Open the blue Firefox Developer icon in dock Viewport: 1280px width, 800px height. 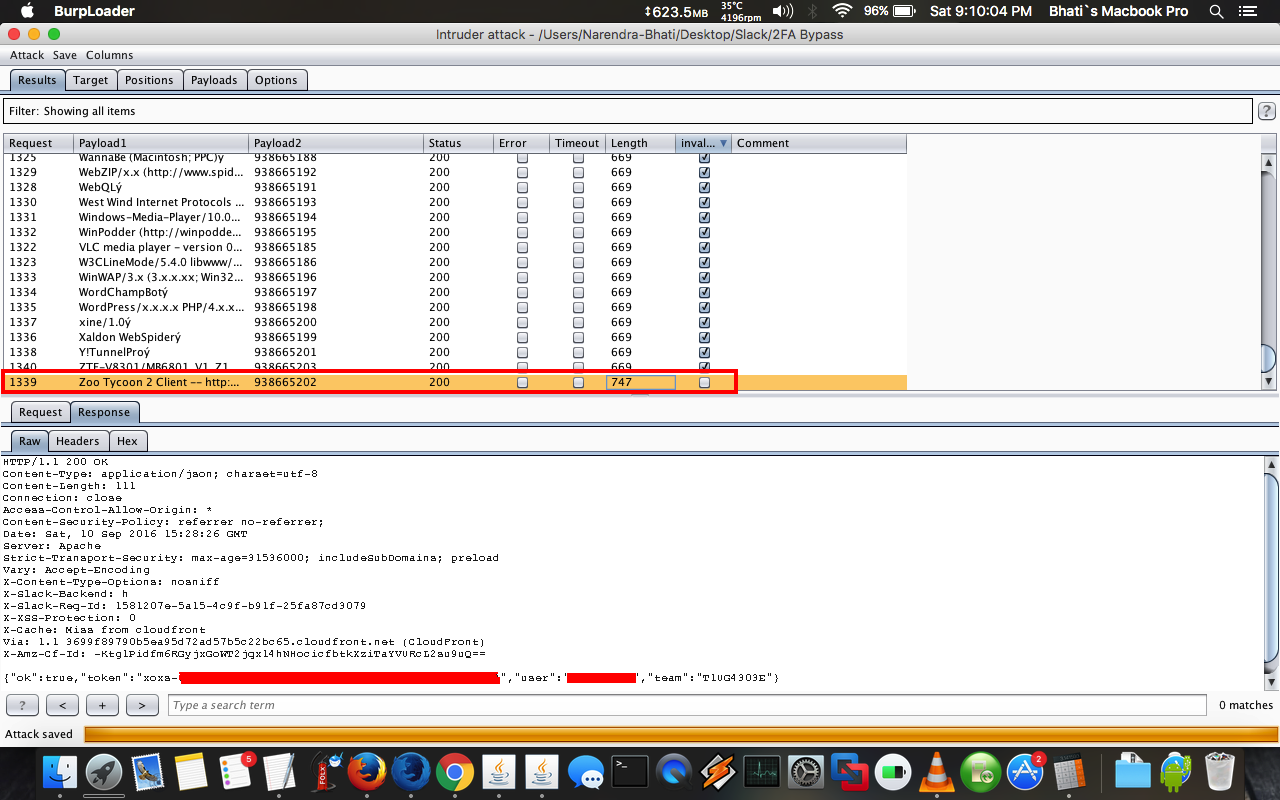coord(411,772)
